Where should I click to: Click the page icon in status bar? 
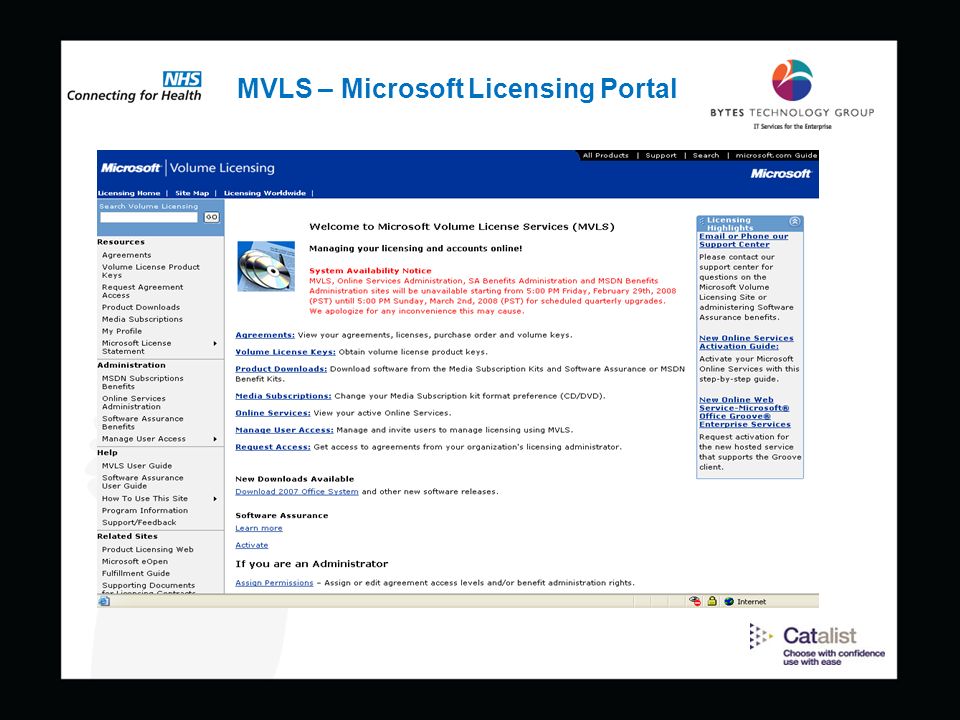coord(104,601)
